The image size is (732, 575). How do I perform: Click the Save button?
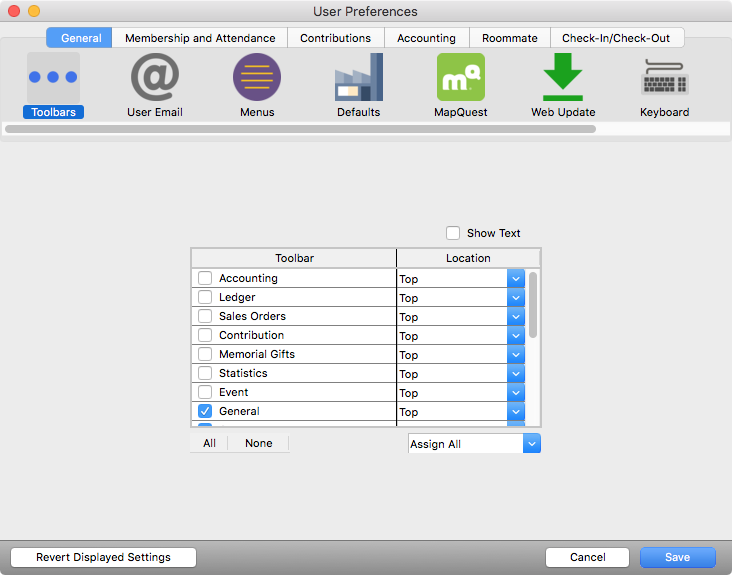pos(677,557)
